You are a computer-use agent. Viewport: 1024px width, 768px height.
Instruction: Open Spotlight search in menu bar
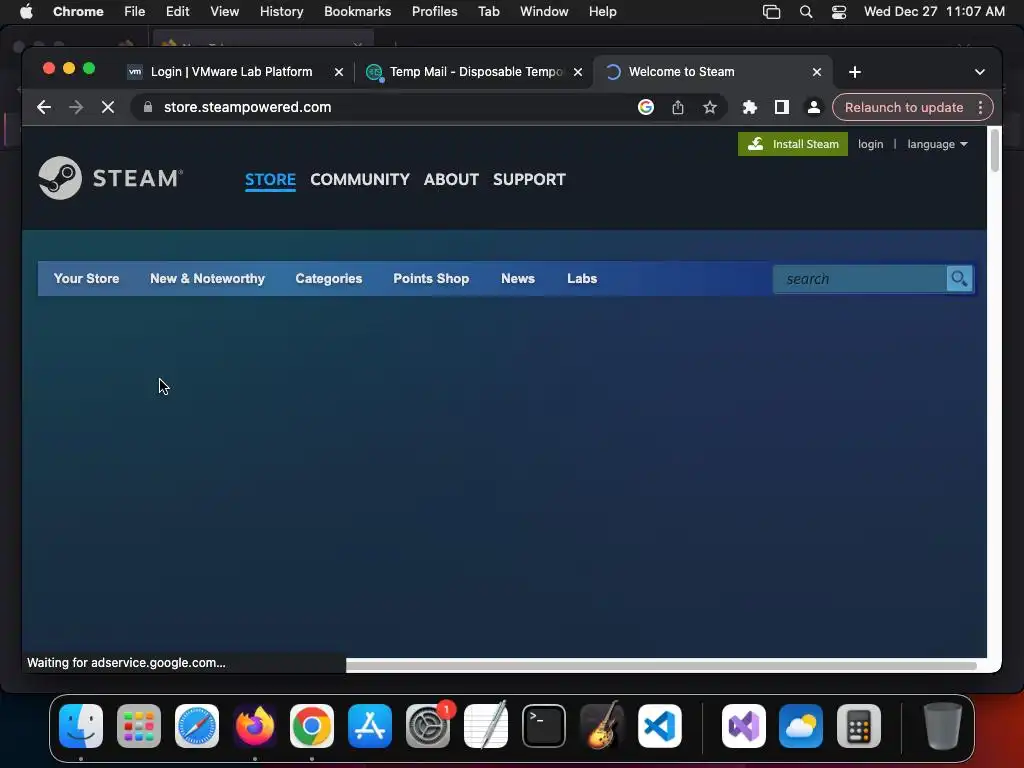806,12
